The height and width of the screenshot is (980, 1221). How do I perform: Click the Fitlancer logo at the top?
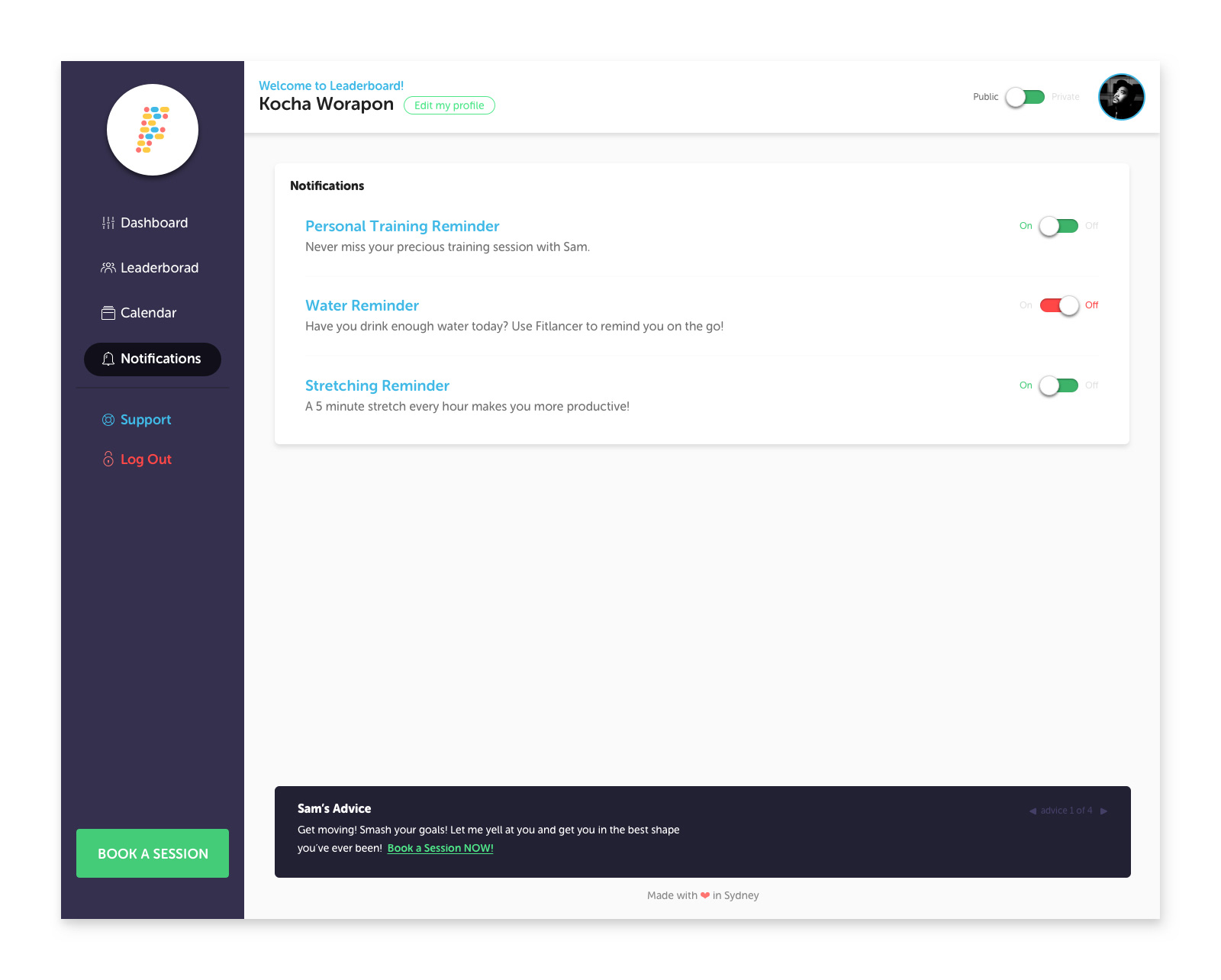coord(152,130)
